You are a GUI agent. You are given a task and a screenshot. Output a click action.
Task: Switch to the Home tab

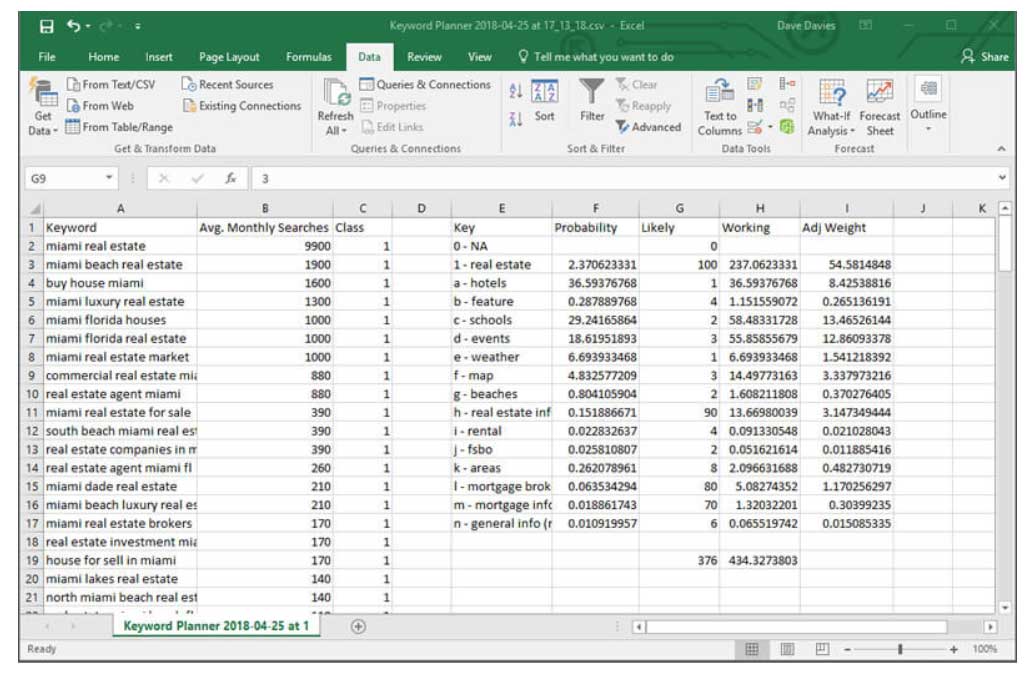(103, 57)
